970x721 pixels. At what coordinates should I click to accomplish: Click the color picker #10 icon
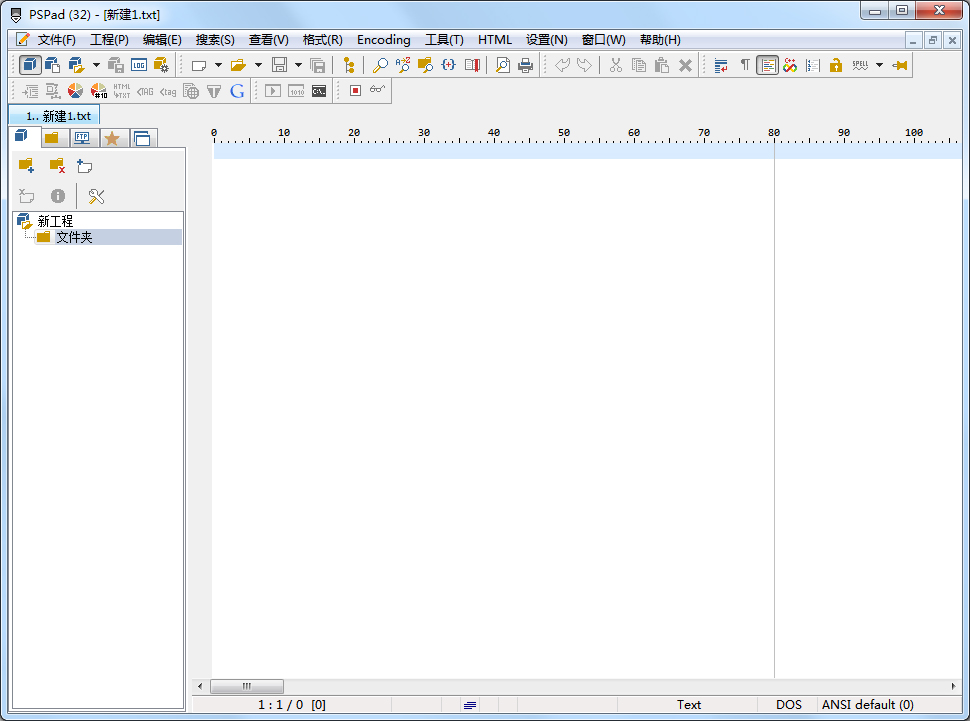(99, 91)
